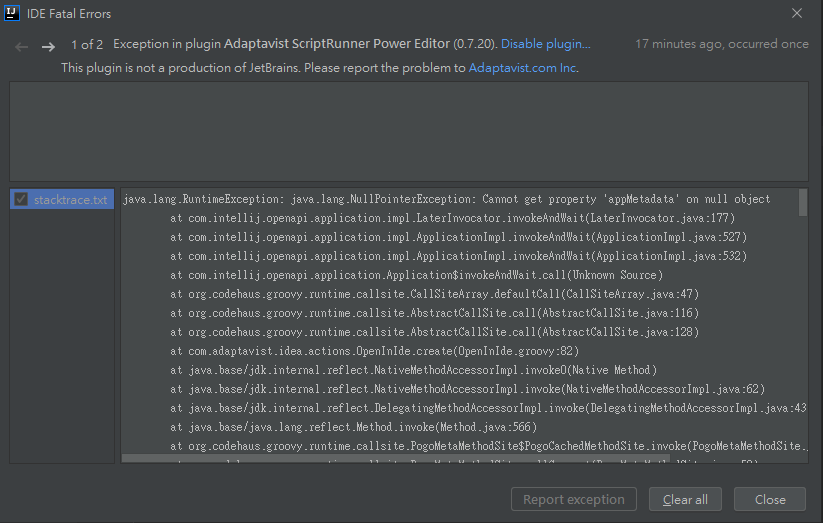Click the LaterInvocator.java:177 stack line

coord(452,218)
